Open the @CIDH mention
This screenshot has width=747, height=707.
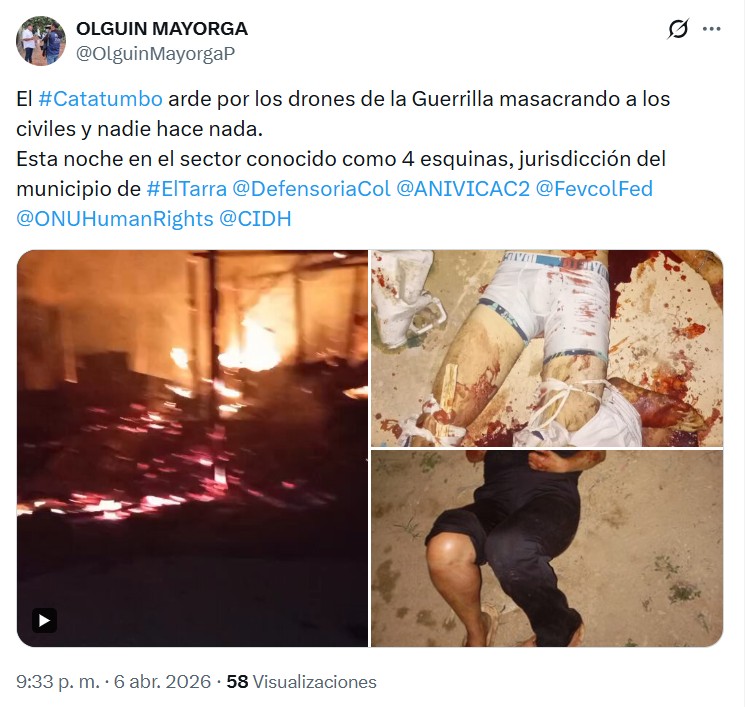(255, 219)
